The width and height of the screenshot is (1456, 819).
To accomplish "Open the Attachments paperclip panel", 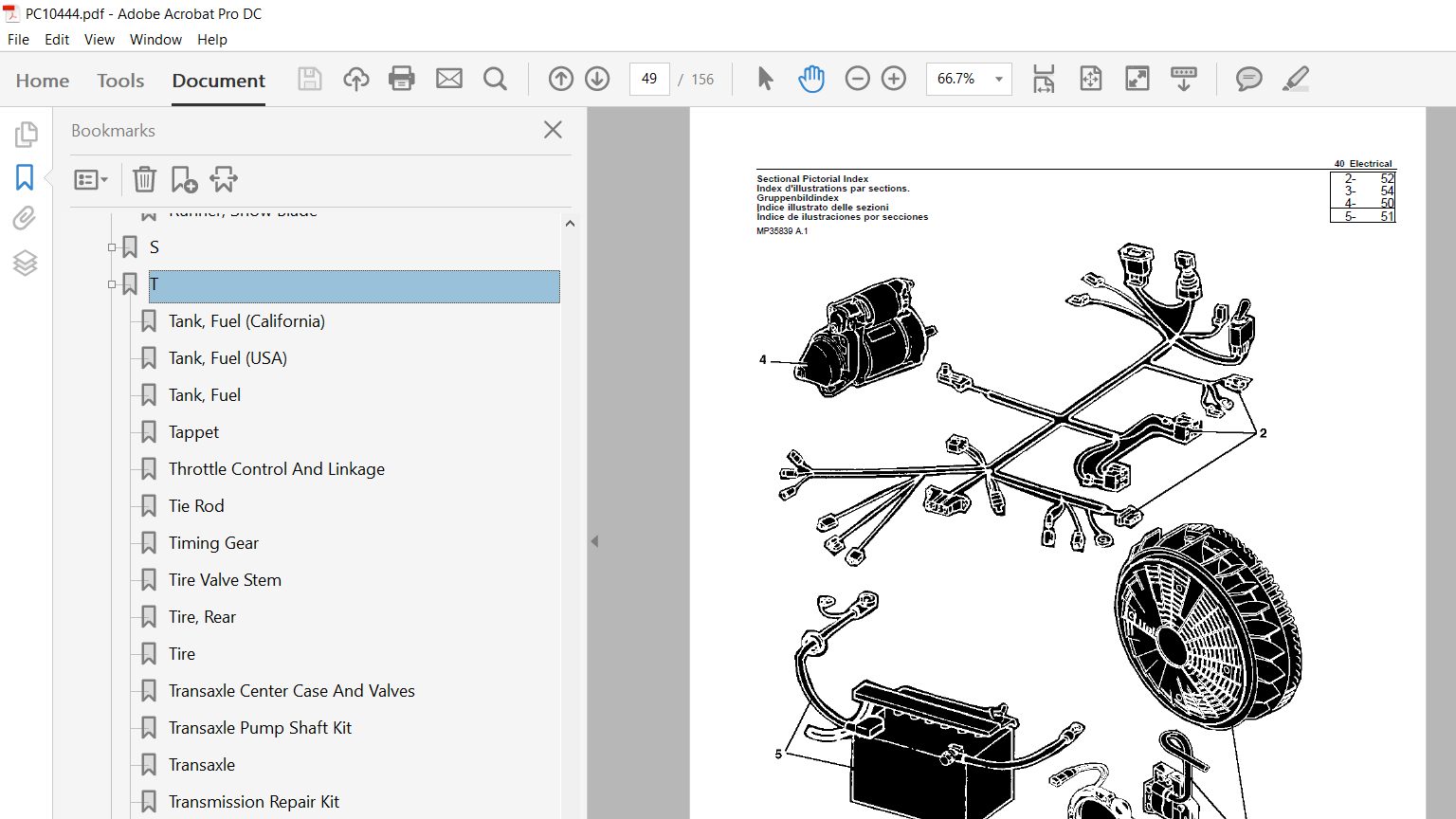I will 25,219.
